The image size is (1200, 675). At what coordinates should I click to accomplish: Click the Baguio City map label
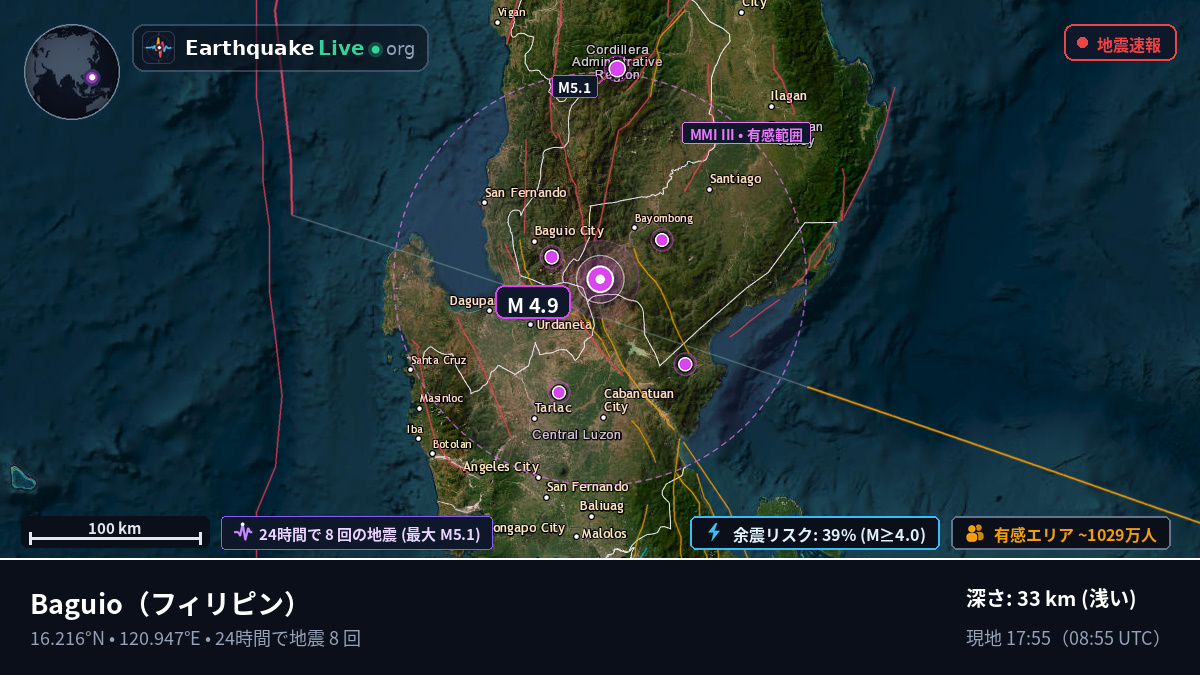(x=569, y=231)
